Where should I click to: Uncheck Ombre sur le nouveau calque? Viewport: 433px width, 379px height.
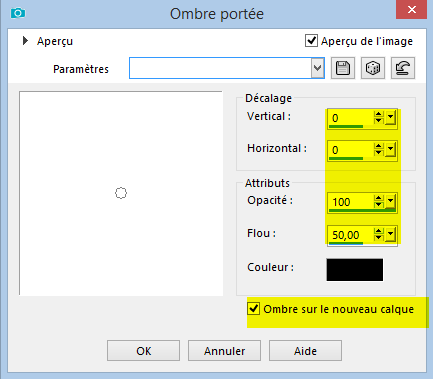coord(253,308)
